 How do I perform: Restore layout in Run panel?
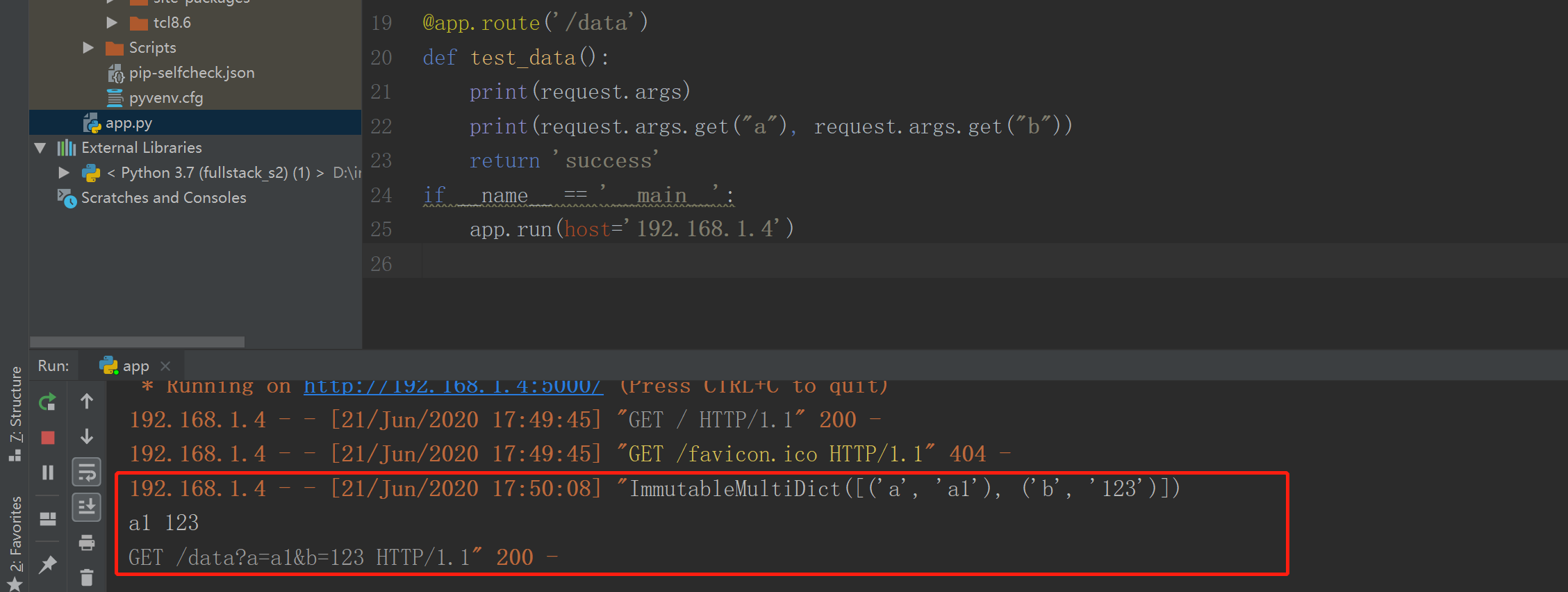(47, 519)
